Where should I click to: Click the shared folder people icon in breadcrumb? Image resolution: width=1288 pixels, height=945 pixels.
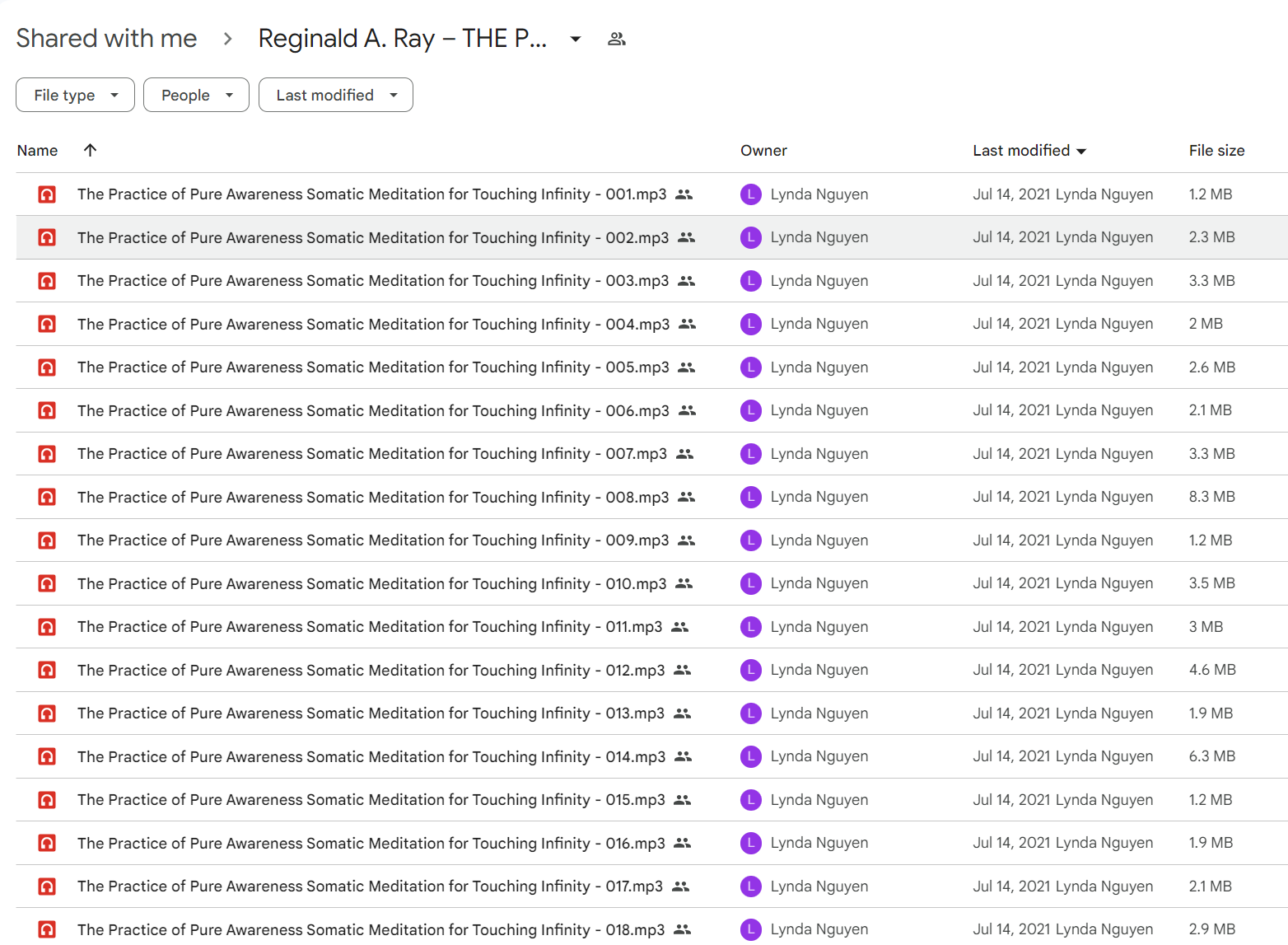[617, 39]
